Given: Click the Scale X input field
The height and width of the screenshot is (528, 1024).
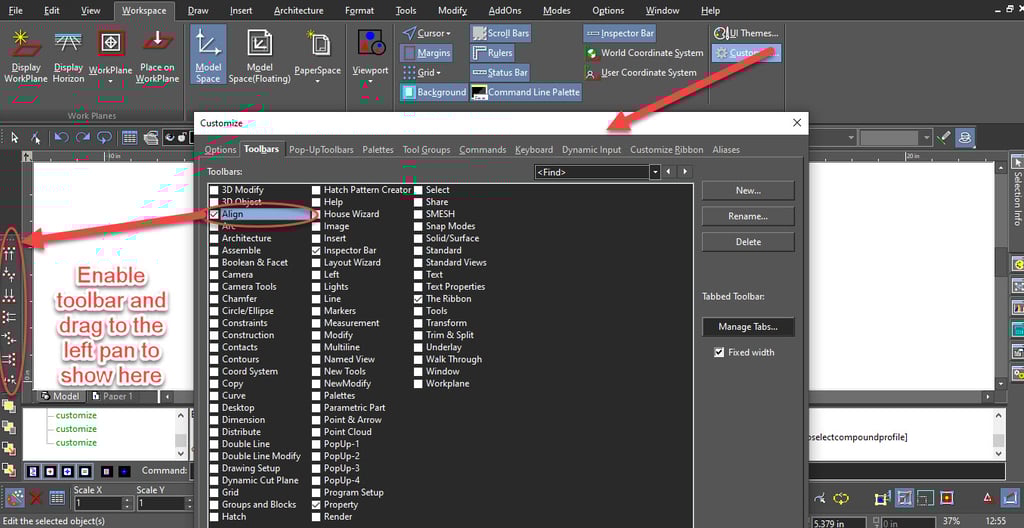Looking at the screenshot, I should (98, 504).
